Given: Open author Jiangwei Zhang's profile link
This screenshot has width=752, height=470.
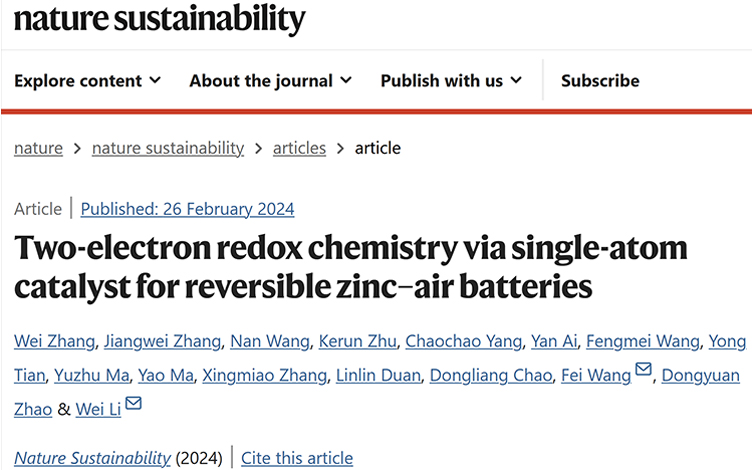Looking at the screenshot, I should (x=163, y=341).
